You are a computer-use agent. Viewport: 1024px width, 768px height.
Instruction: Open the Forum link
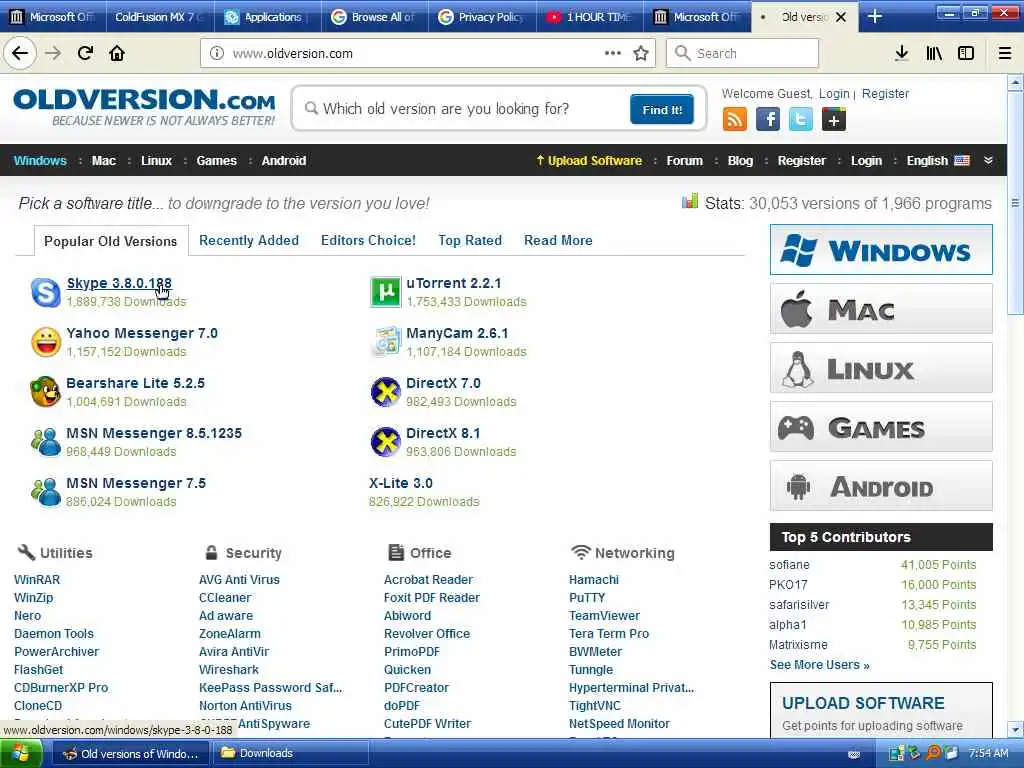684,161
